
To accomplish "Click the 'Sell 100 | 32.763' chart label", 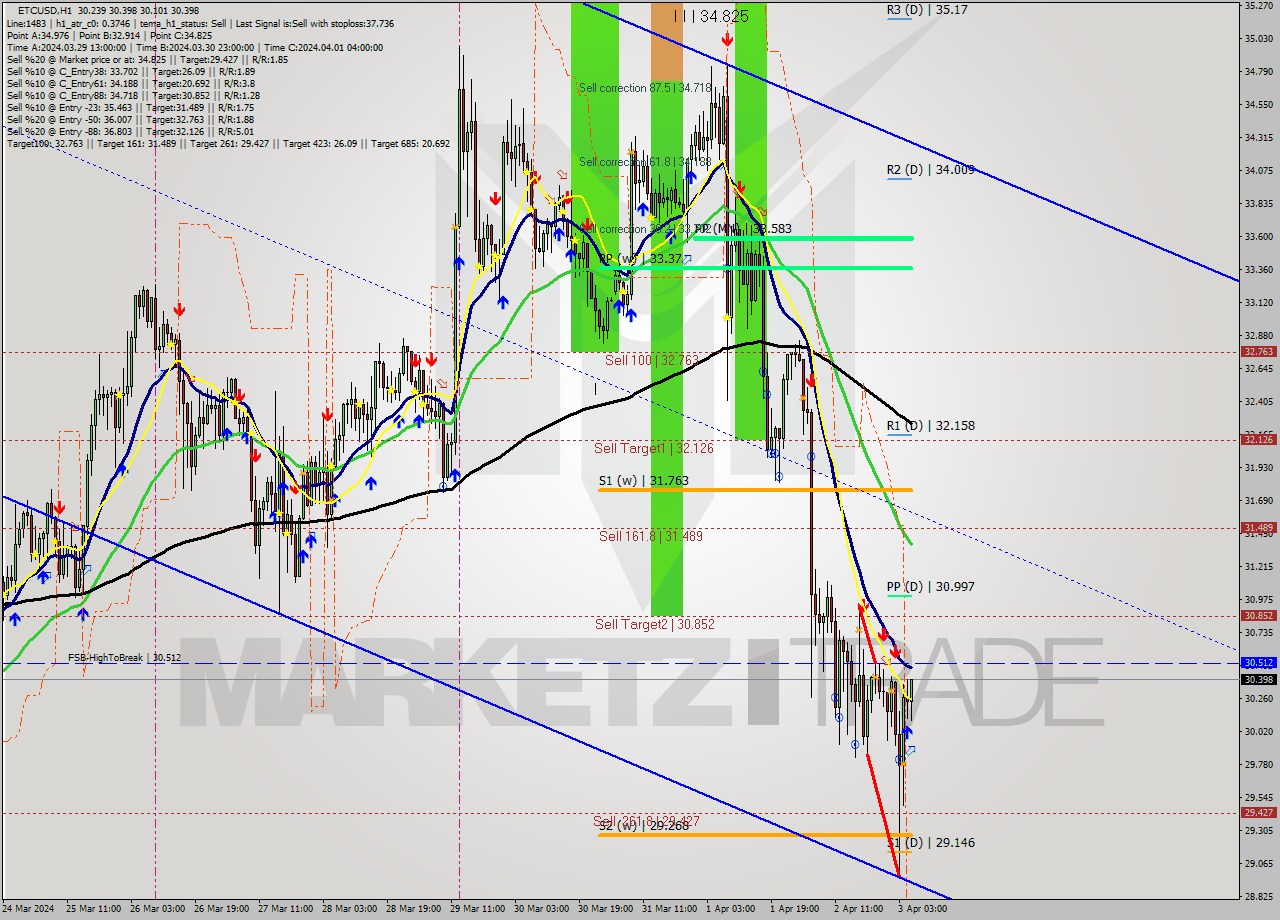I will [x=651, y=359].
